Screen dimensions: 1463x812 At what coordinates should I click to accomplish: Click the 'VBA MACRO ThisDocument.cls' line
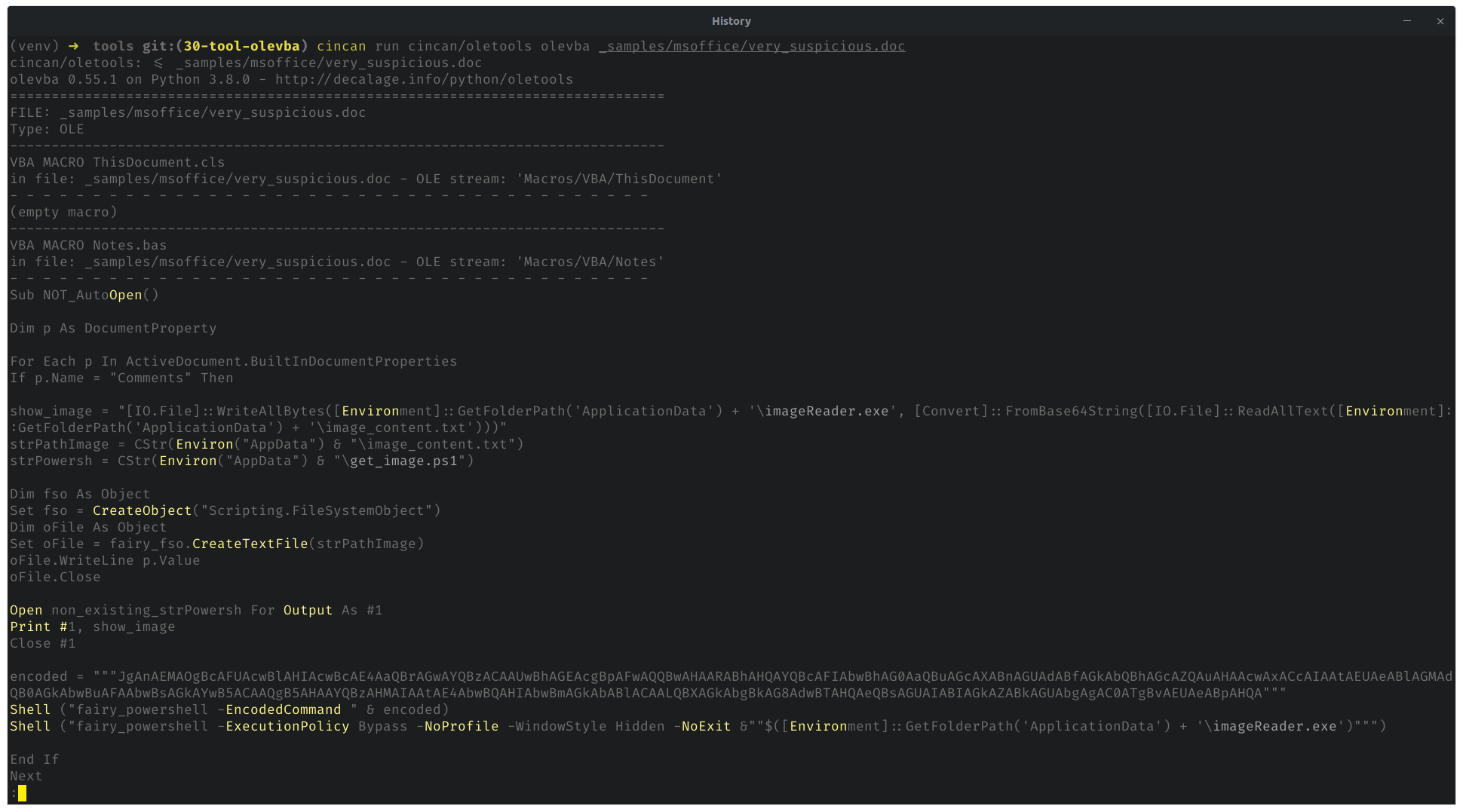[x=118, y=163]
